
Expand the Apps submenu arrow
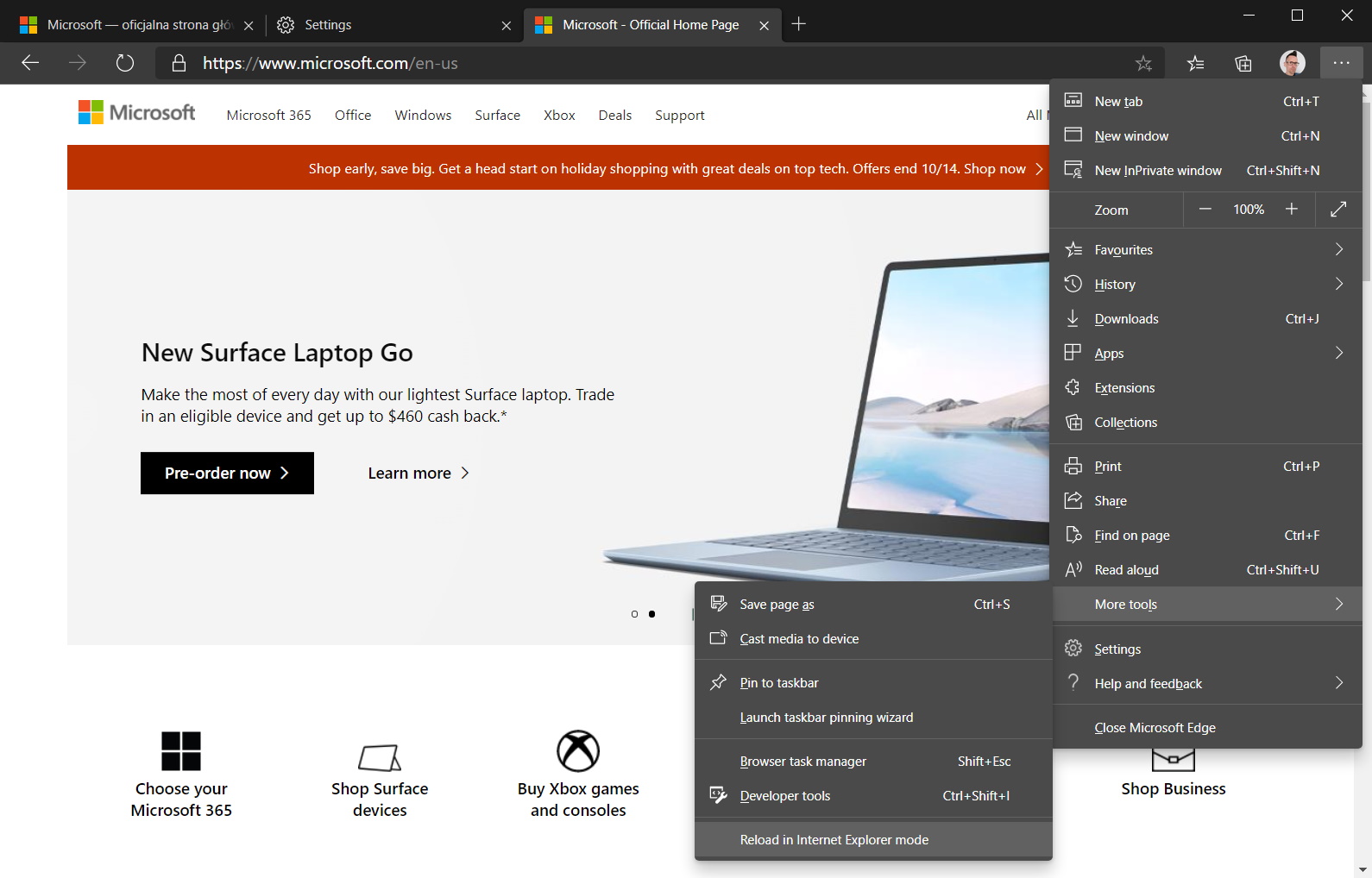tap(1339, 353)
